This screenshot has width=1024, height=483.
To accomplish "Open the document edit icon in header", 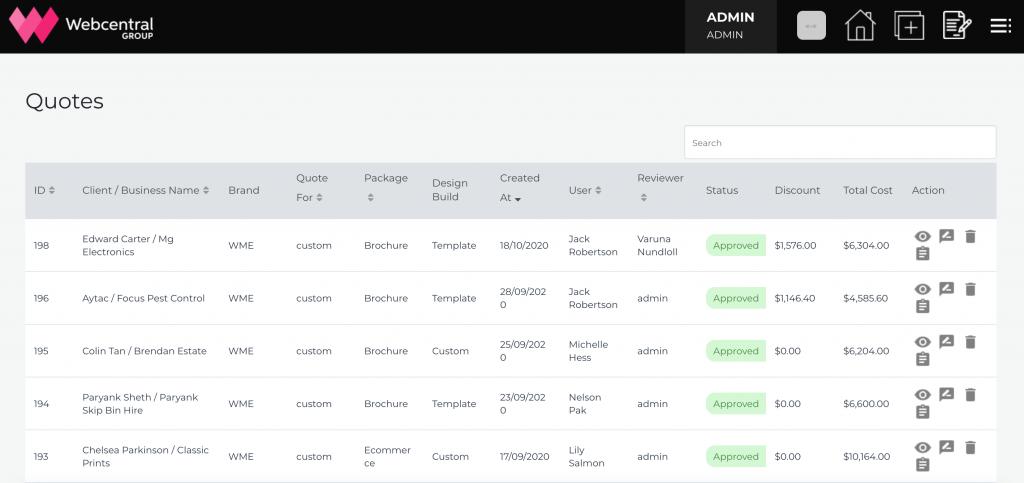I will click(957, 26).
